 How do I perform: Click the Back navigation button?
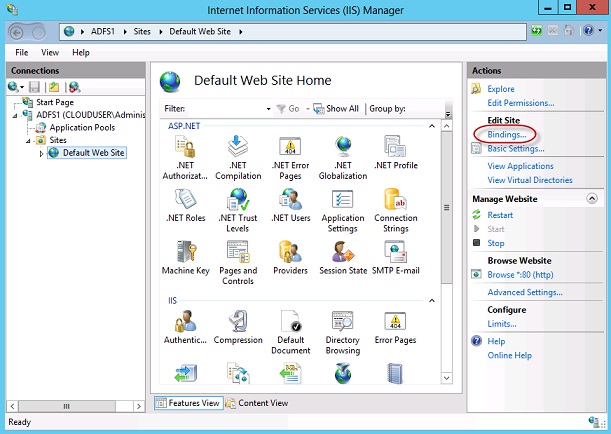pyautogui.click(x=17, y=33)
